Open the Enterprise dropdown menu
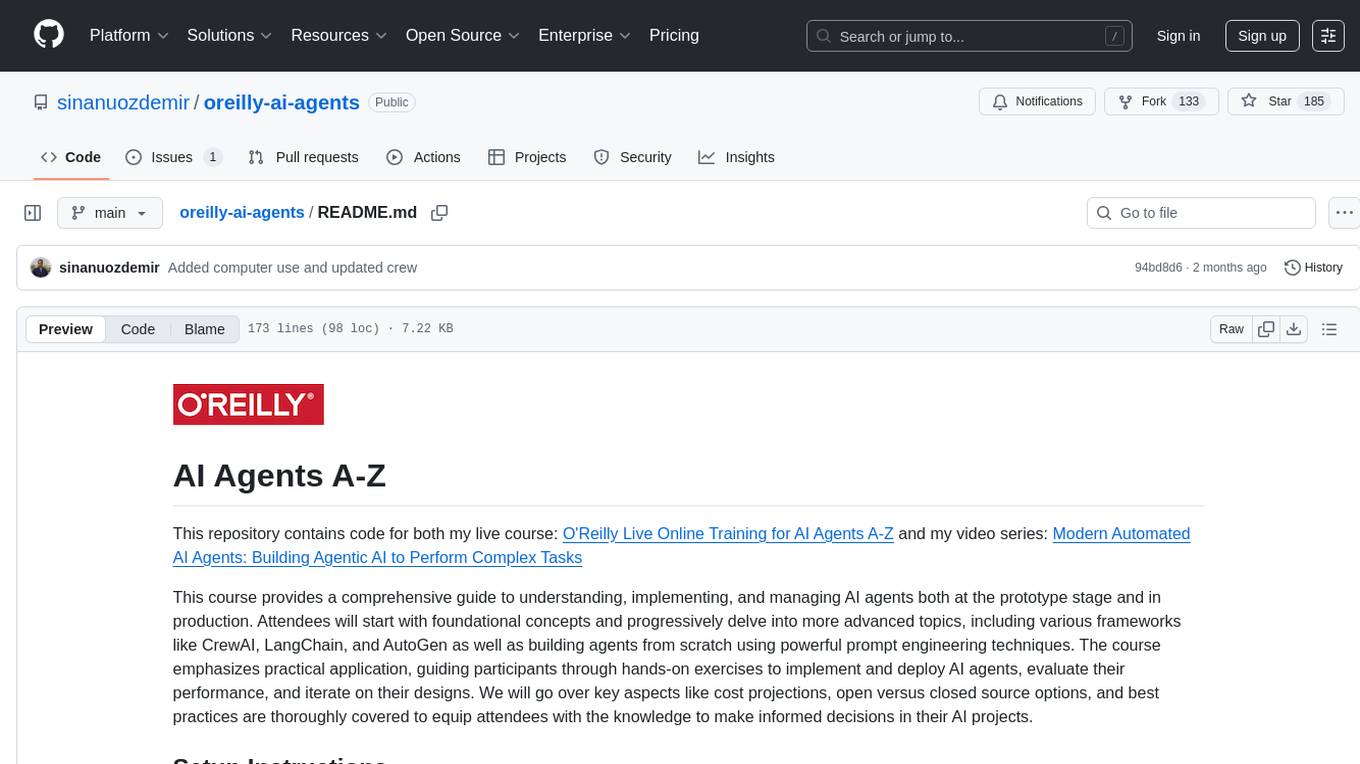The height and width of the screenshot is (764, 1360). pos(585,35)
